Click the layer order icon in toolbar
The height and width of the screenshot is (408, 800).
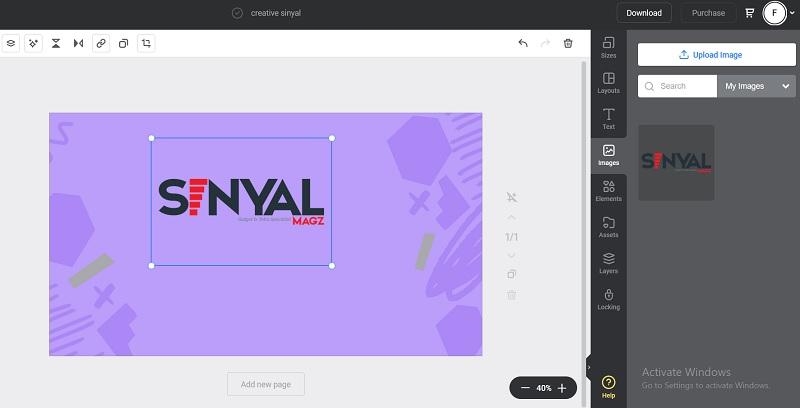[11, 44]
